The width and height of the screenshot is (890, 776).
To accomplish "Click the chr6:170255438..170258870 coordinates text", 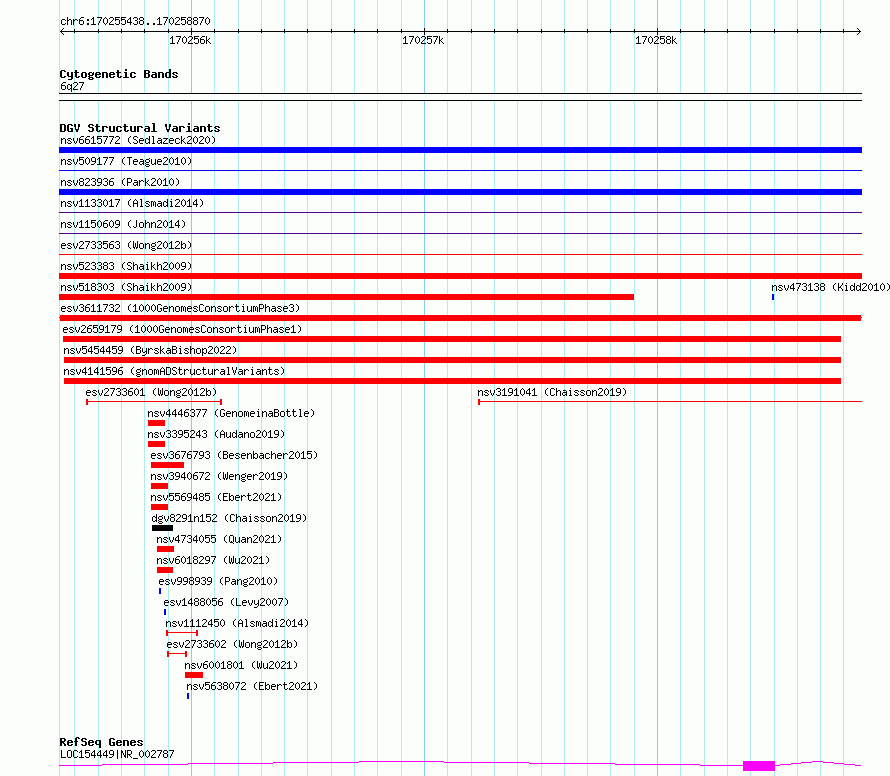I will [135, 21].
